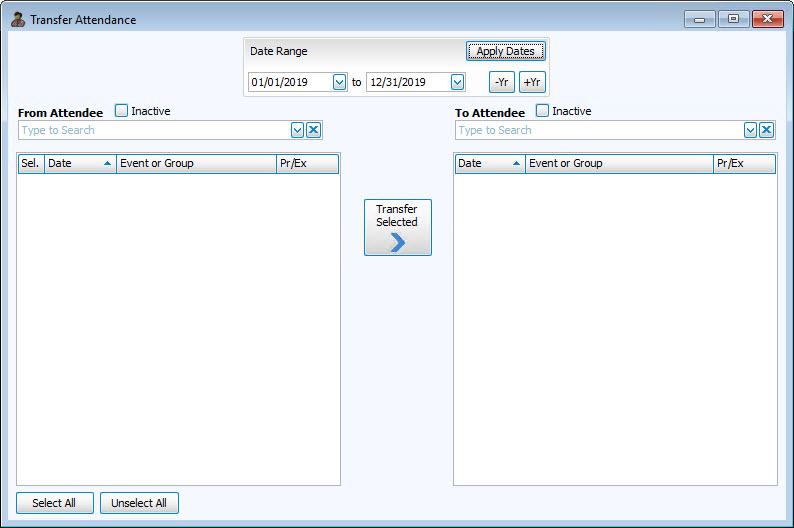Open the start date dropdown calendar
The width and height of the screenshot is (794, 528).
point(339,82)
